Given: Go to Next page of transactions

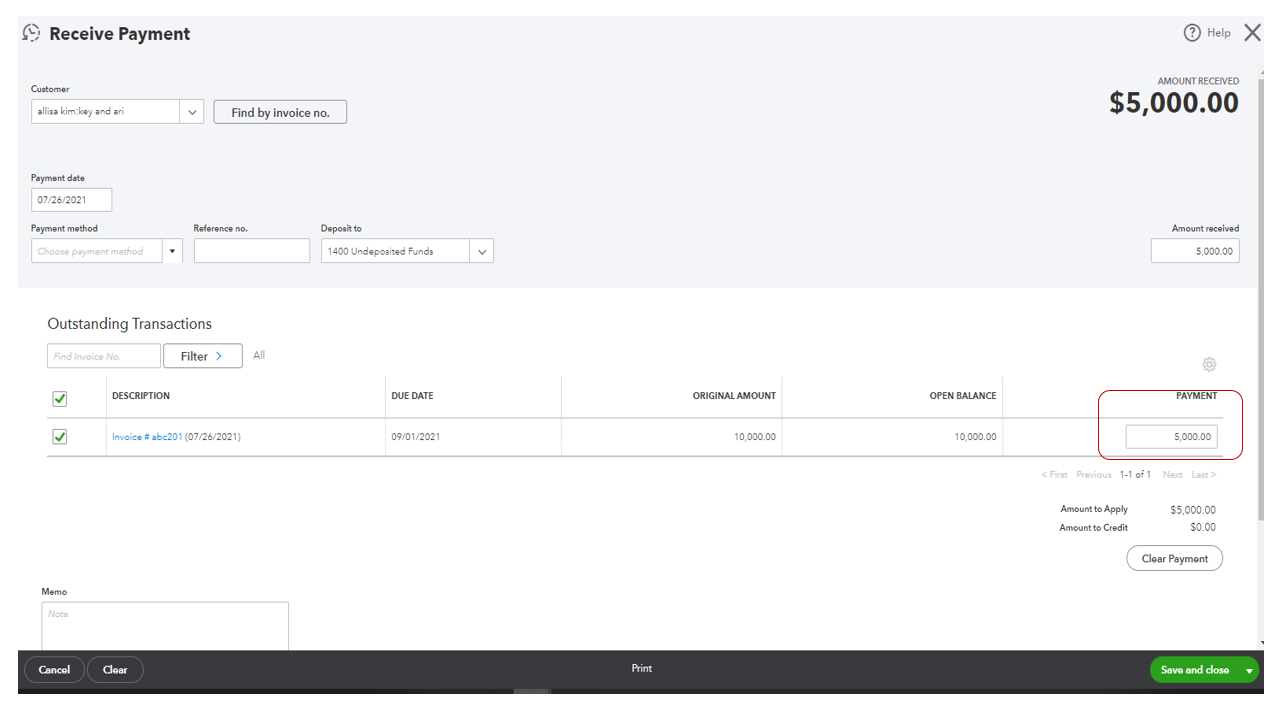Looking at the screenshot, I should 1173,475.
